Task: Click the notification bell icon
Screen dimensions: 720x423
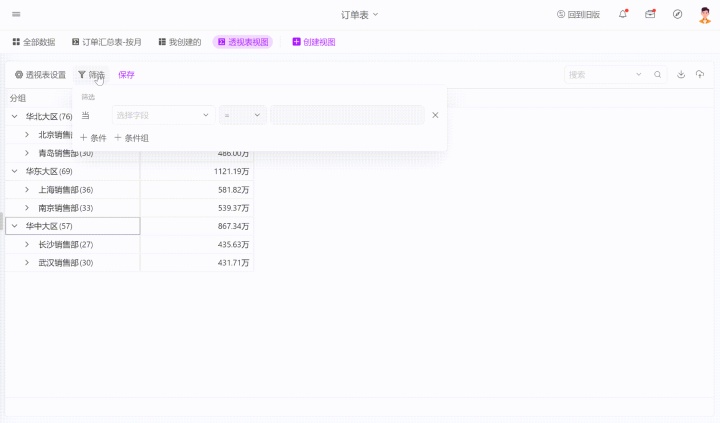Action: tap(624, 14)
